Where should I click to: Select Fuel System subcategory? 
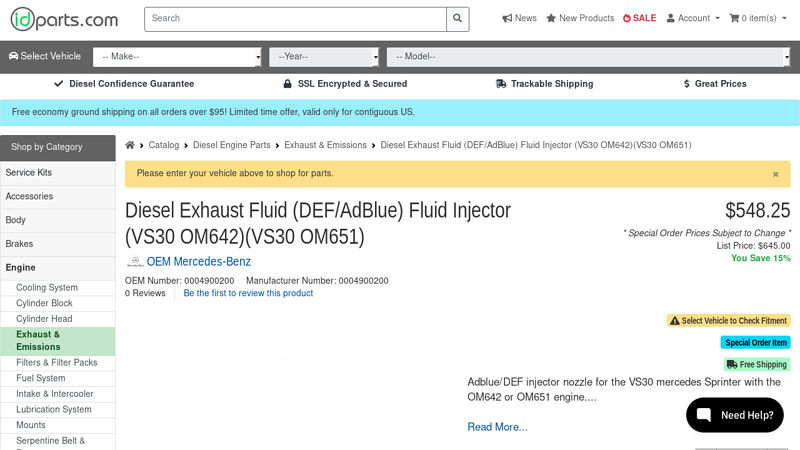[x=58, y=379]
